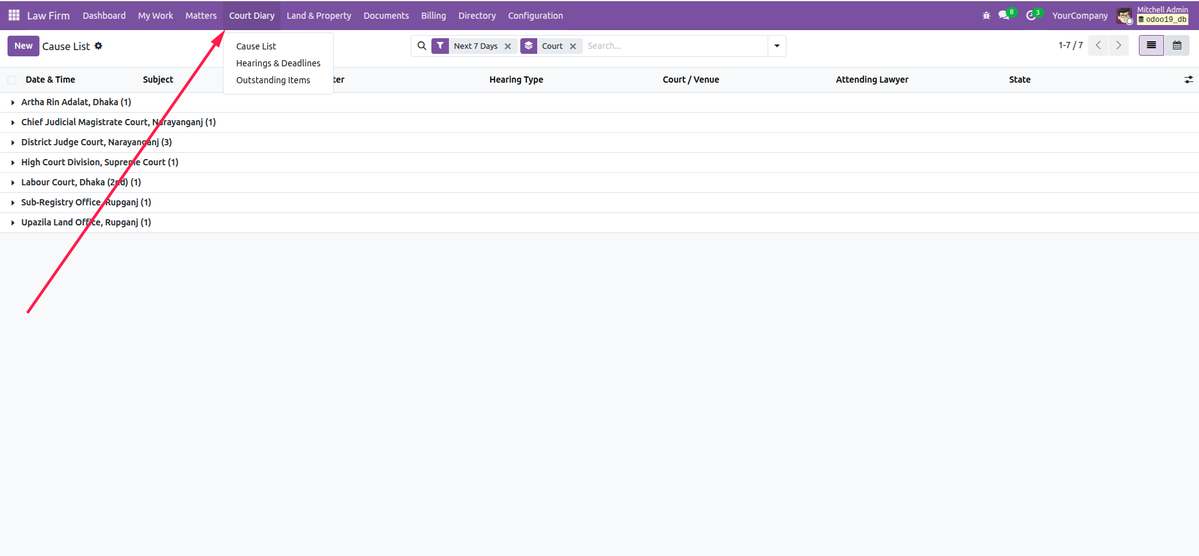Click the Law Firm app title
This screenshot has height=556, width=1199.
point(48,15)
